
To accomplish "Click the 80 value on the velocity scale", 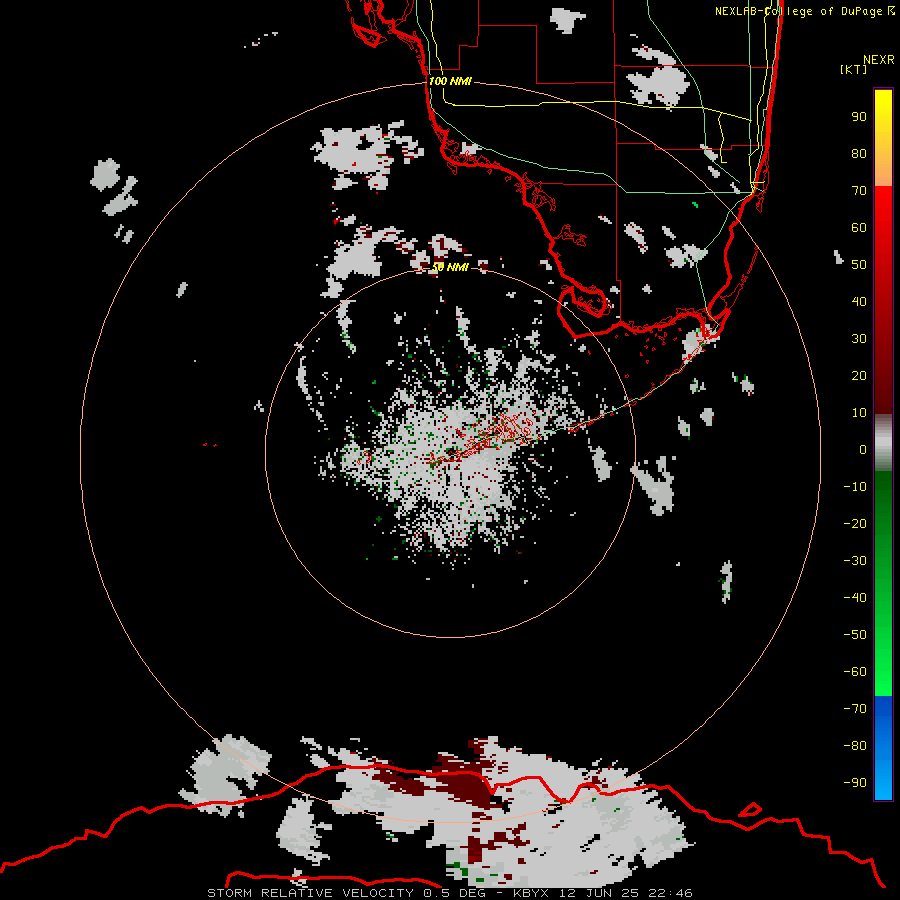I will point(859,153).
